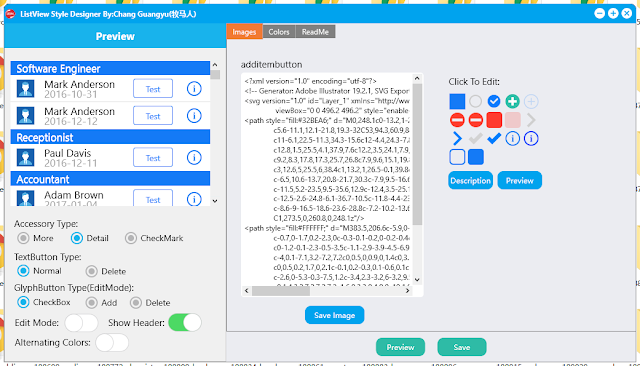This screenshot has width=640, height=366.
Task: Click the green Save button
Action: (x=462, y=347)
